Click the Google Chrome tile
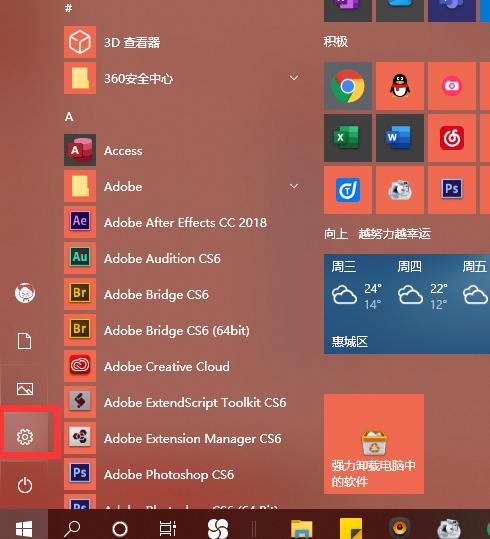The height and width of the screenshot is (539, 490). point(348,86)
